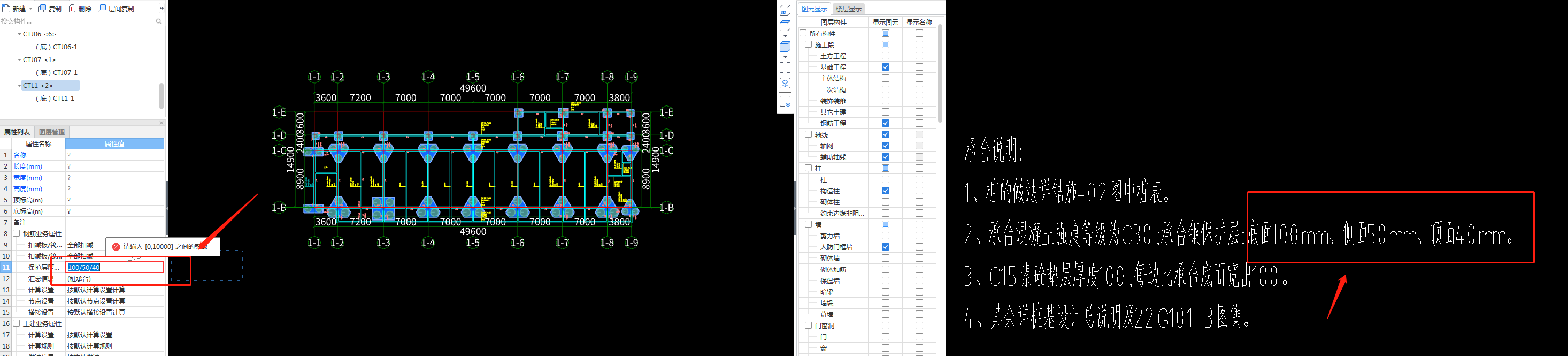Collapse the 钢筋业务属性 group
Image resolution: width=1568 pixels, height=356 pixels.
pos(17,233)
